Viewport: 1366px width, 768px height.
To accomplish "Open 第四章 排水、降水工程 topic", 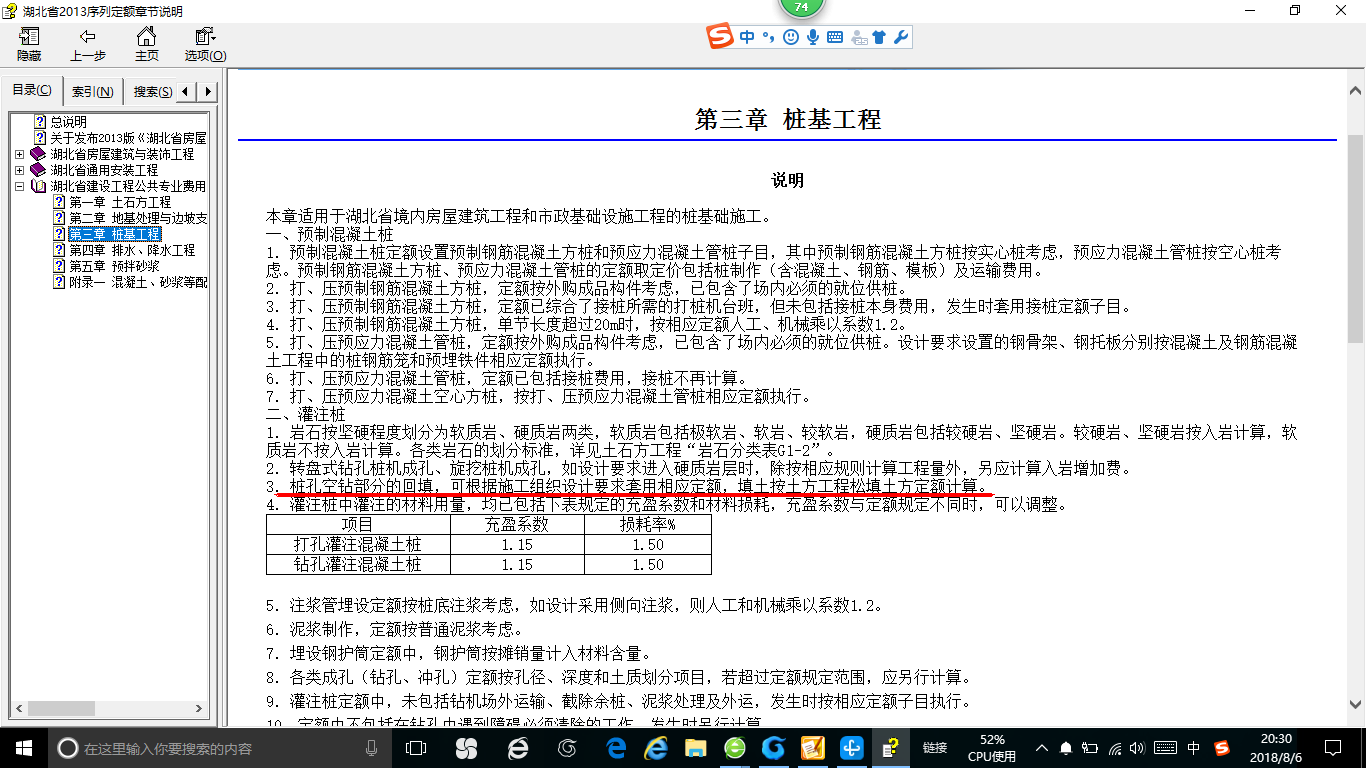I will tap(132, 250).
